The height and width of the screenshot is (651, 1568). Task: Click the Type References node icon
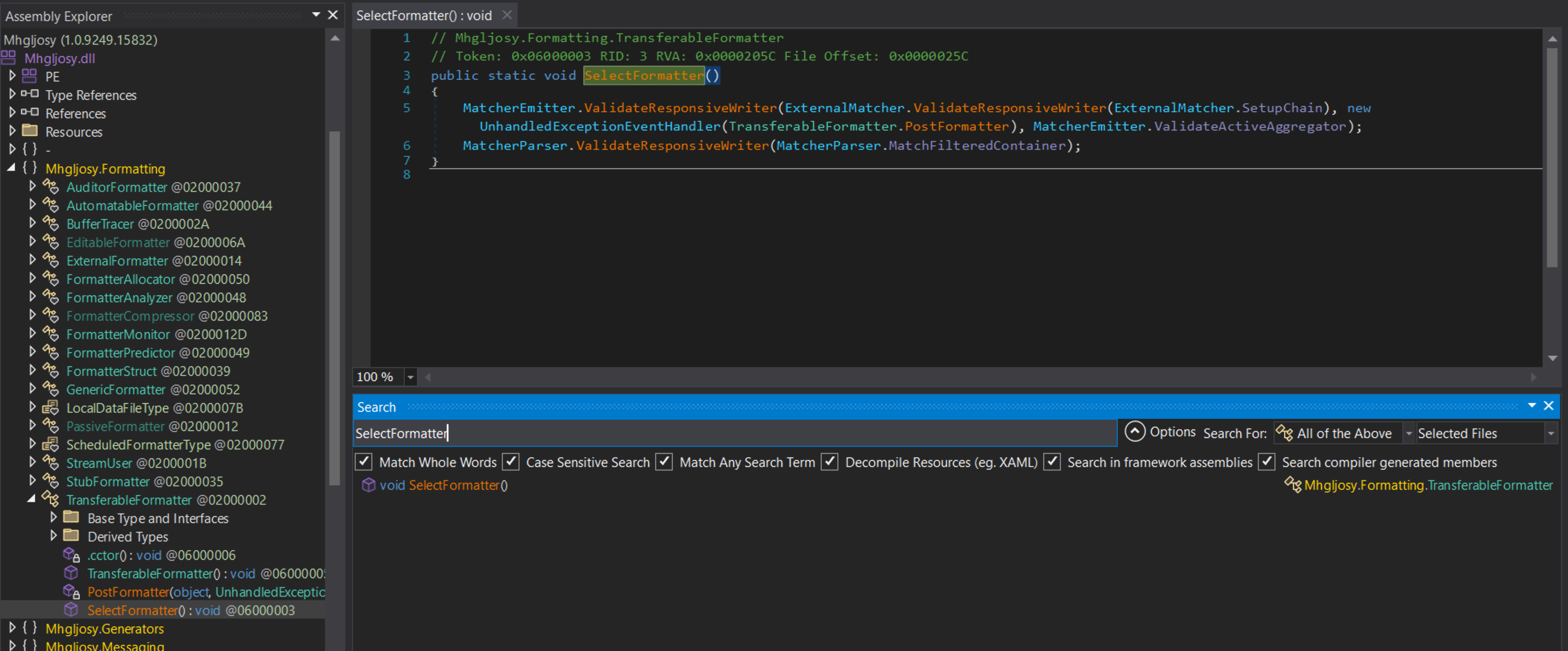coord(30,94)
